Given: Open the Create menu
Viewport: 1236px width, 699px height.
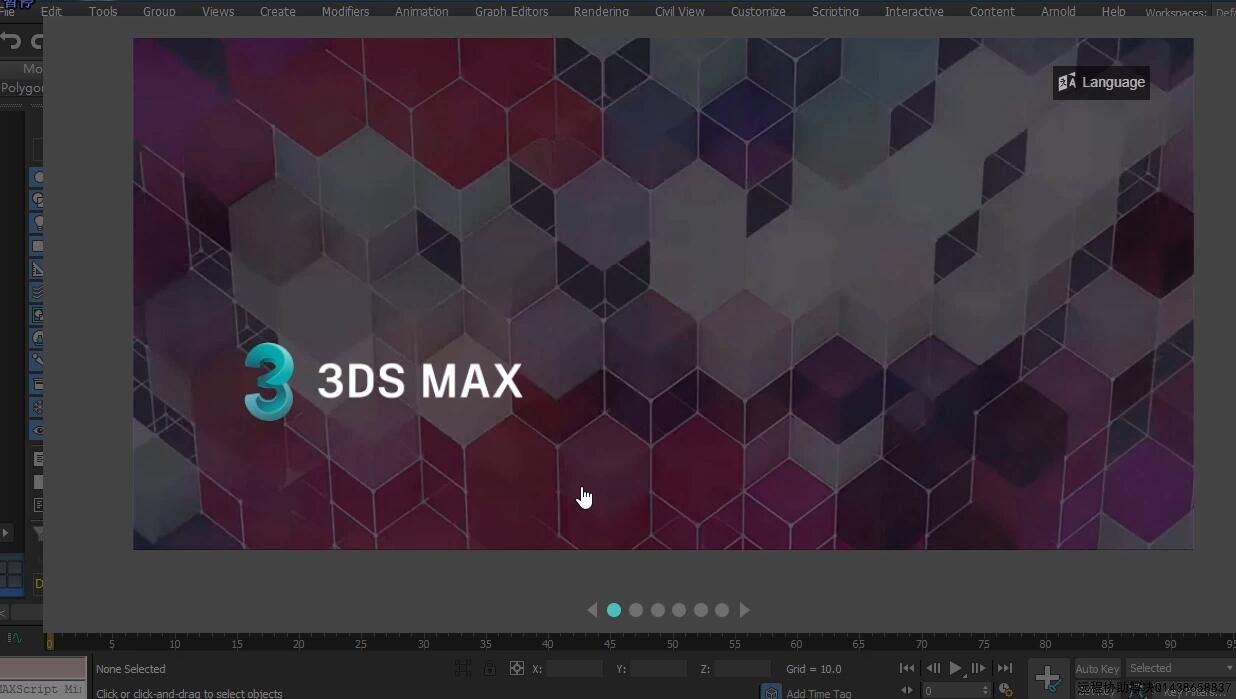Looking at the screenshot, I should coord(278,11).
